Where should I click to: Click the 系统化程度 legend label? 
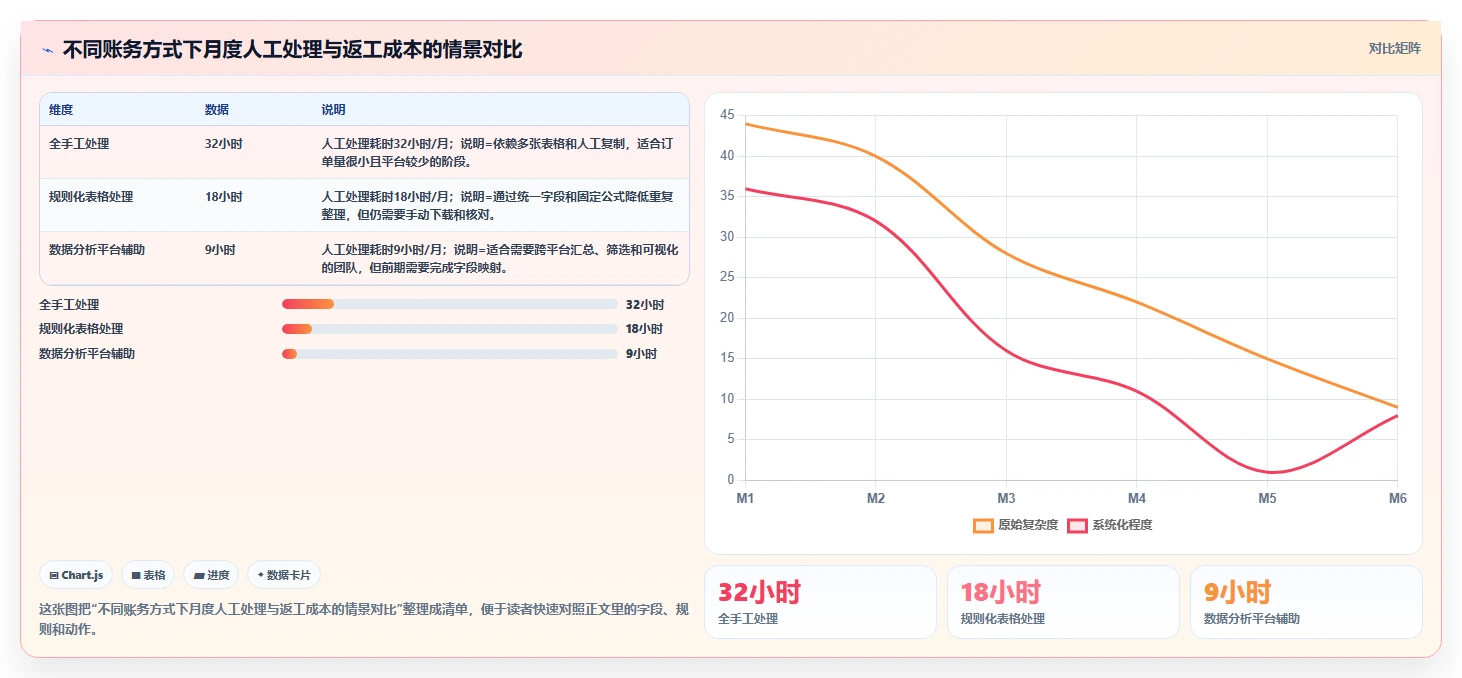pos(1122,525)
